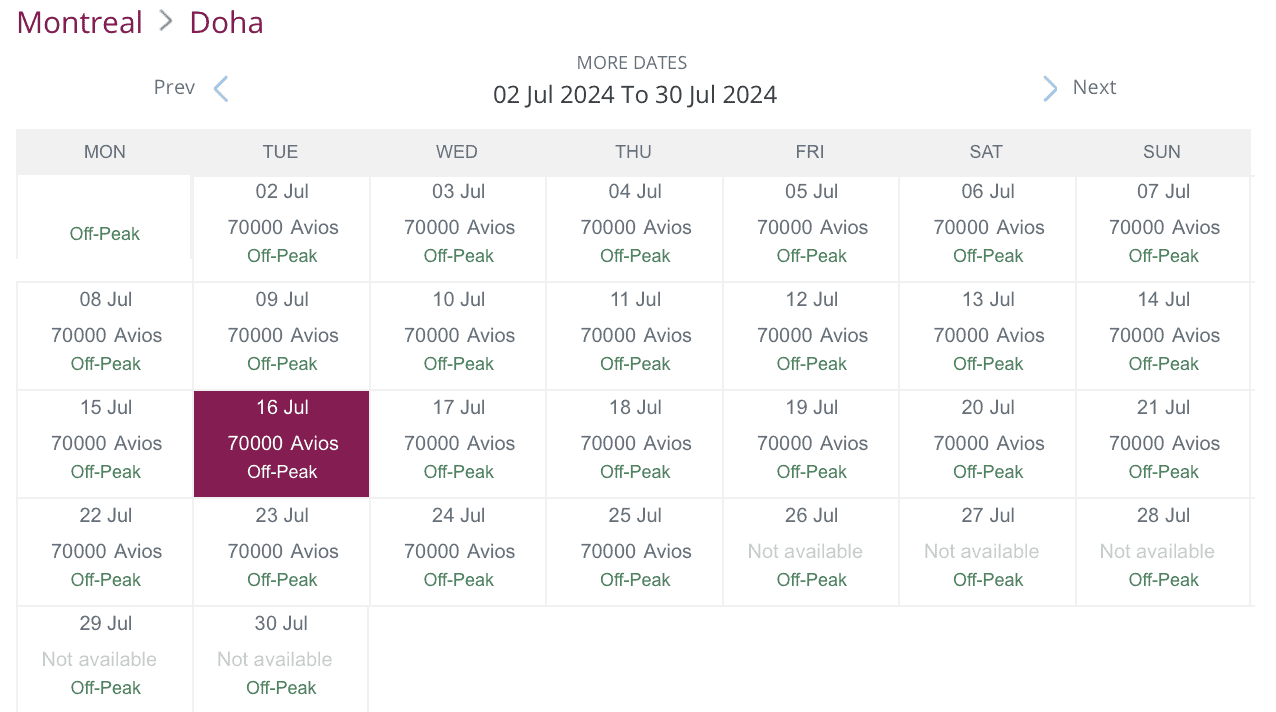
Task: Select the highlighted 16 Jul date cell
Action: click(x=282, y=443)
